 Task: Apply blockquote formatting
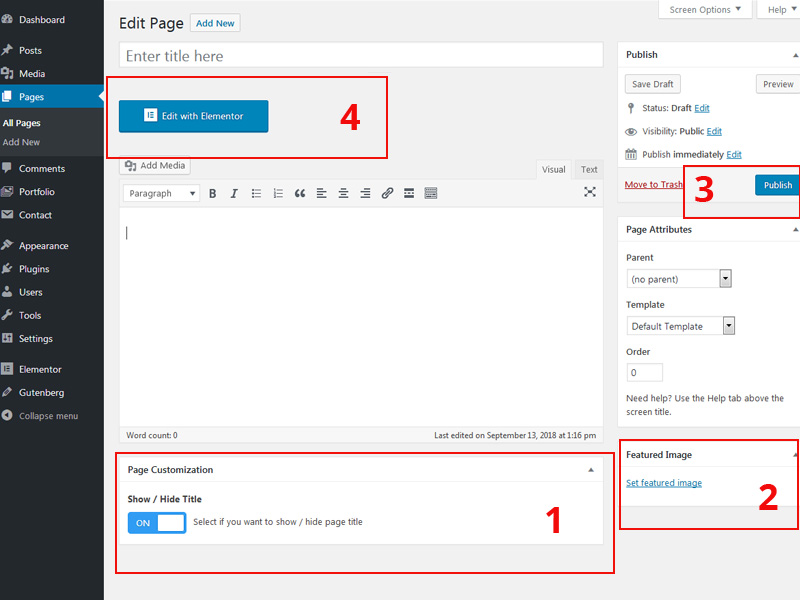300,193
